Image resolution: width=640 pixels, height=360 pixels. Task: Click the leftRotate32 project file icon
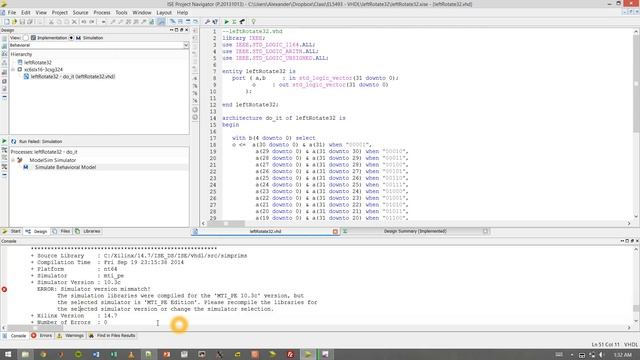click(x=20, y=62)
